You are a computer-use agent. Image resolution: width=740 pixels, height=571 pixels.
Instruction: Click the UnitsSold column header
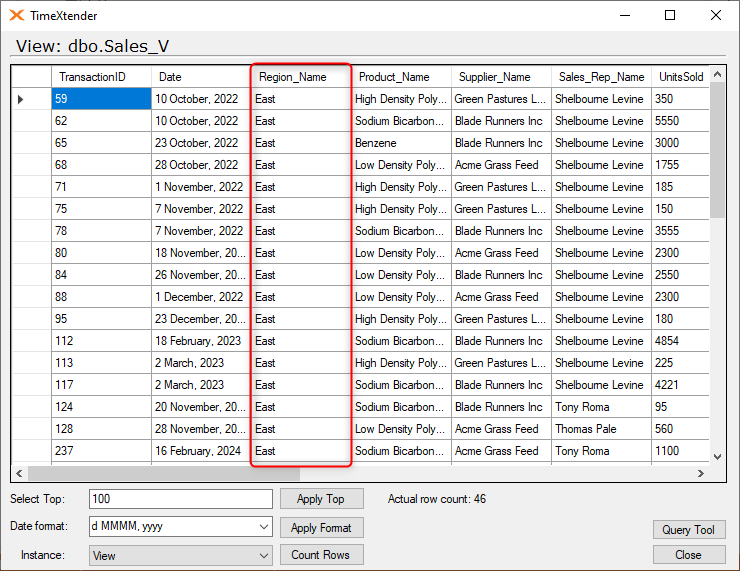681,77
